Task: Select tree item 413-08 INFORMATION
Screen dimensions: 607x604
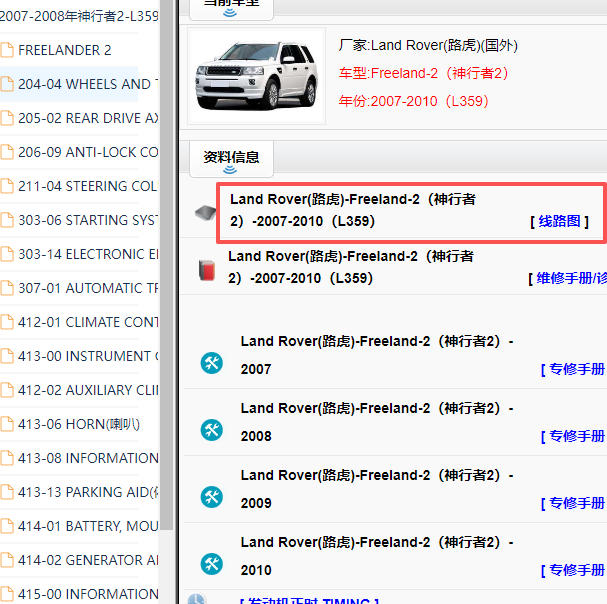Action: [x=88, y=458]
